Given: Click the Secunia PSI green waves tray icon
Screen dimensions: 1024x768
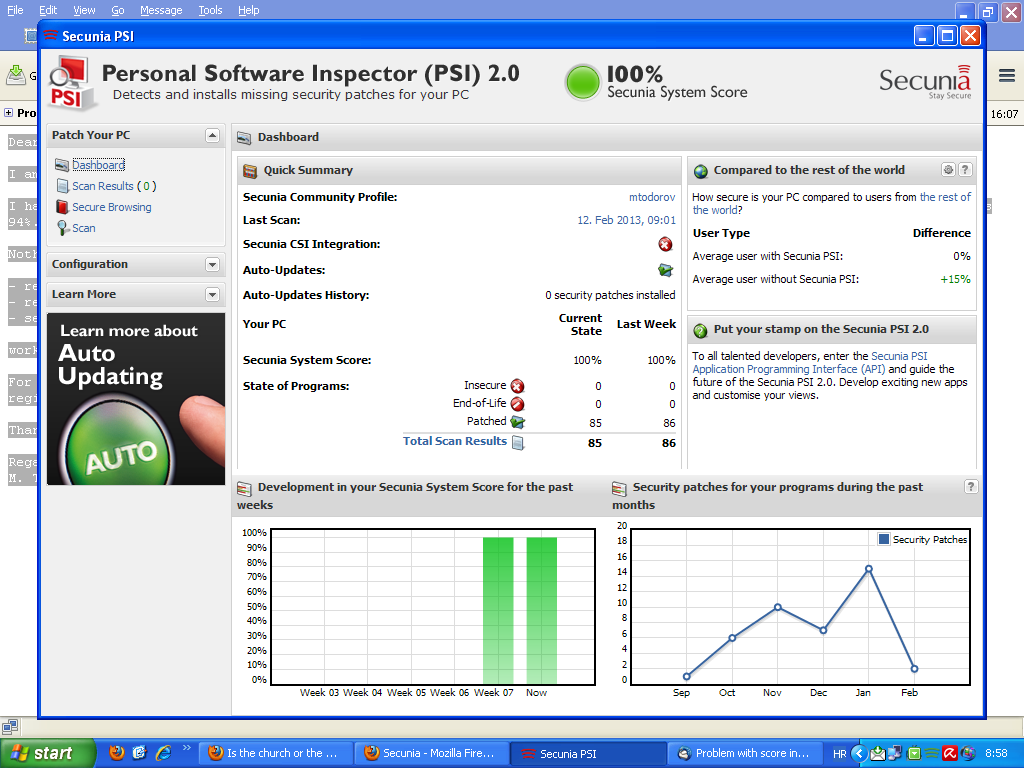Looking at the screenshot, I should (932, 754).
